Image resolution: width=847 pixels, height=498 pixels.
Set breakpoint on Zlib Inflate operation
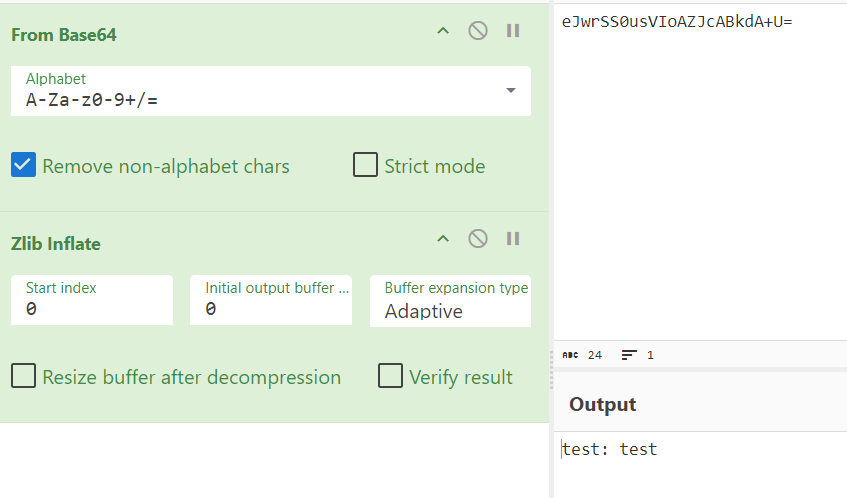click(513, 239)
